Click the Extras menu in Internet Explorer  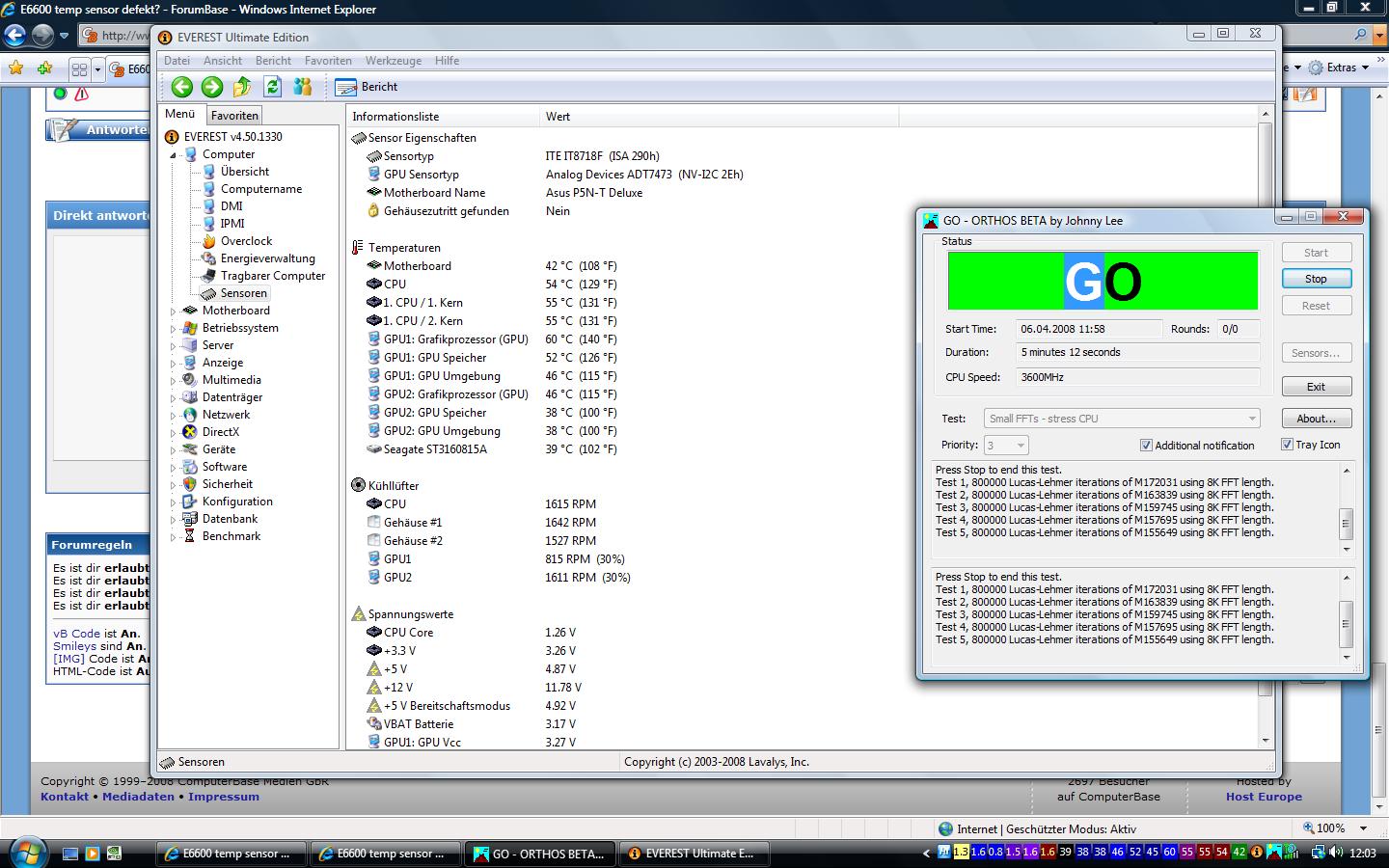click(1341, 68)
